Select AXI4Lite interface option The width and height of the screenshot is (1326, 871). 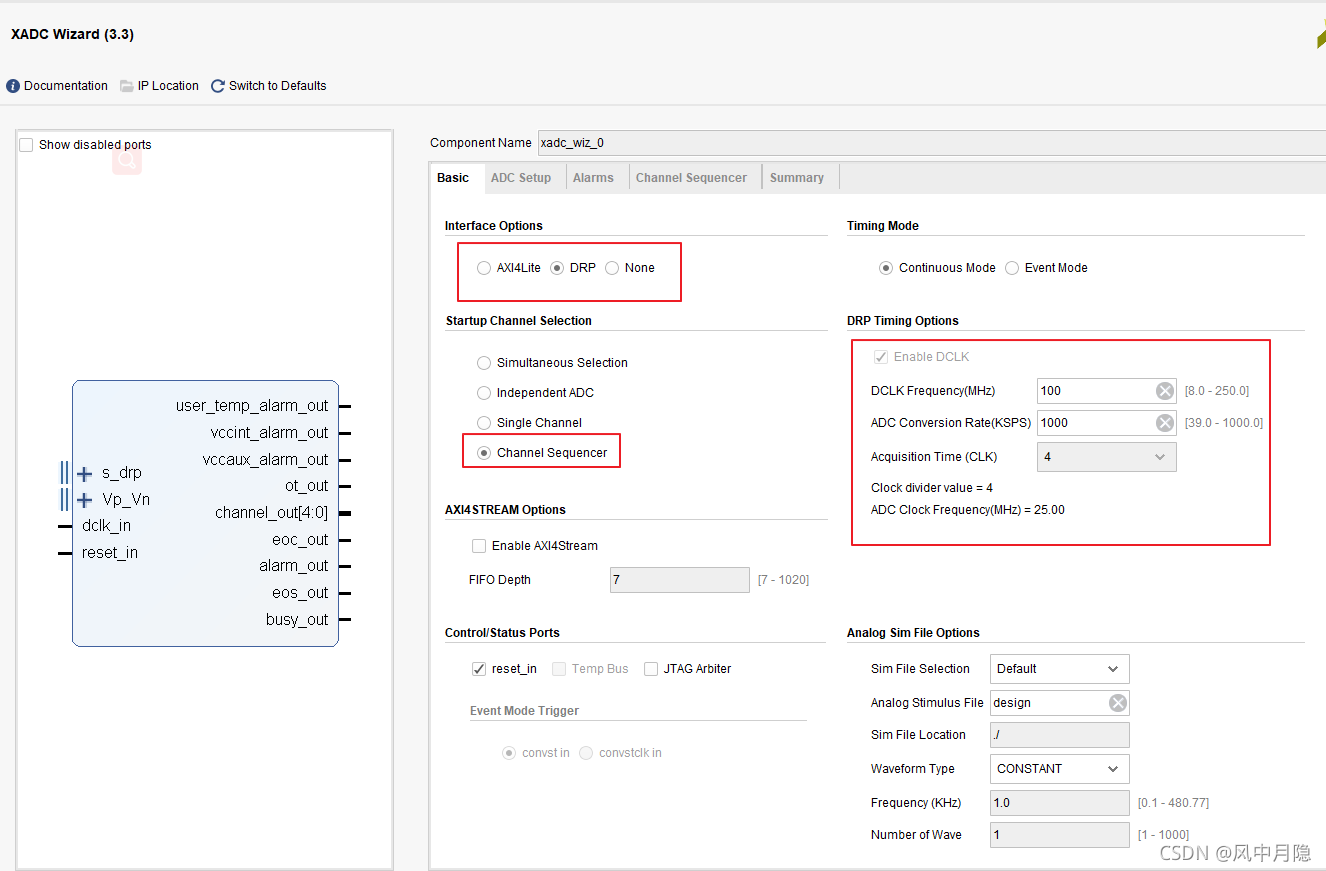484,268
